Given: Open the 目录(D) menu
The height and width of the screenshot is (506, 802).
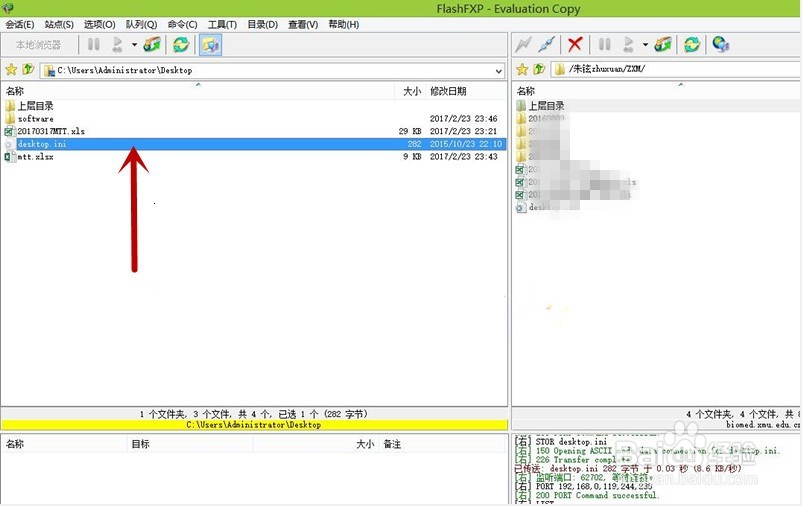Looking at the screenshot, I should point(262,25).
